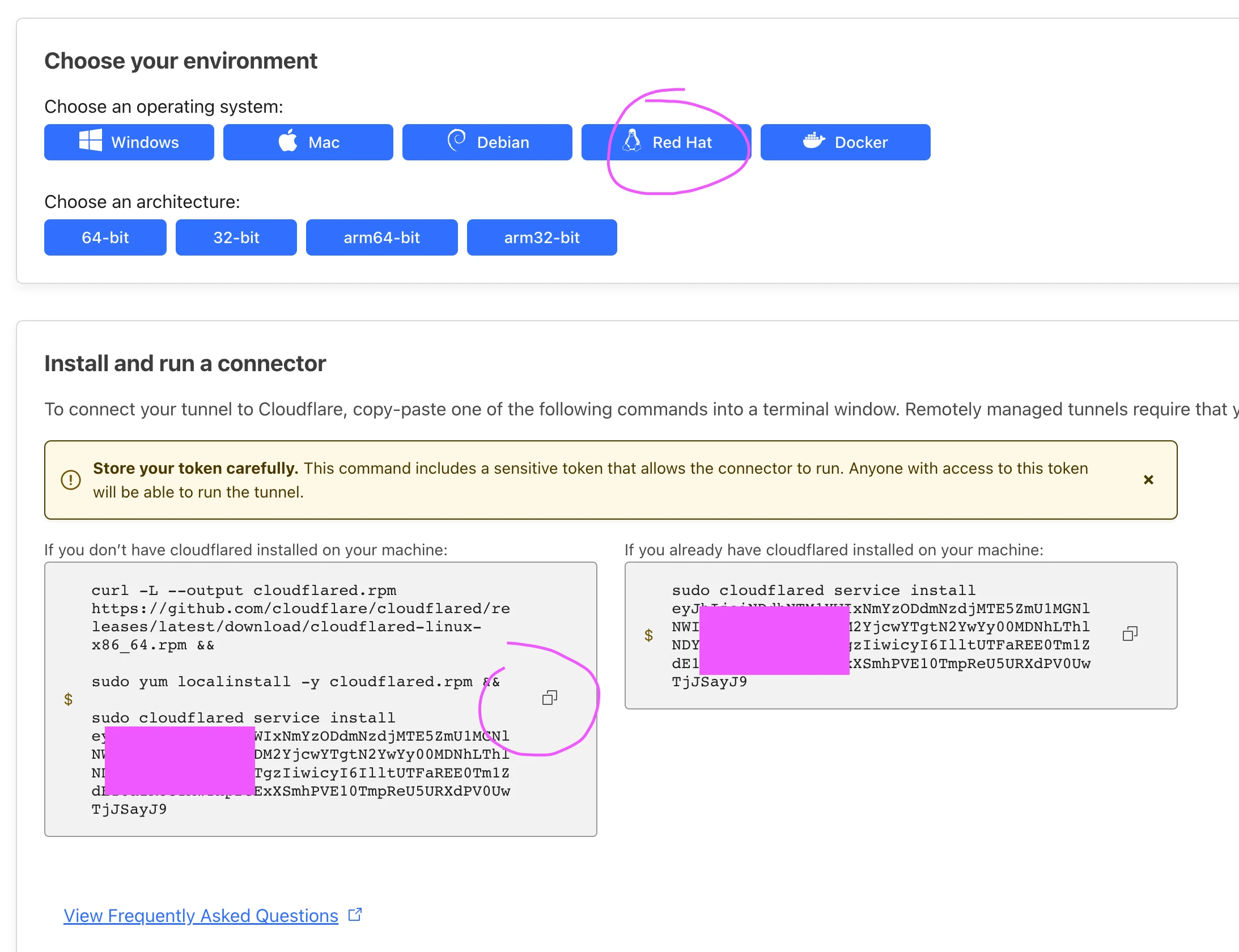1239x952 pixels.
Task: Select the Windows operating system button
Action: [129, 142]
